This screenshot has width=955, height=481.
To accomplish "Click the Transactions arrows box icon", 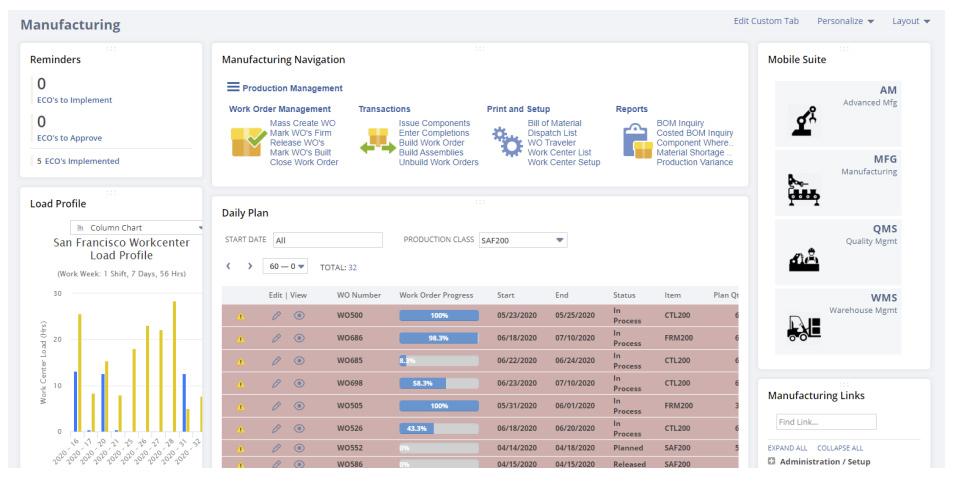I will (x=378, y=141).
